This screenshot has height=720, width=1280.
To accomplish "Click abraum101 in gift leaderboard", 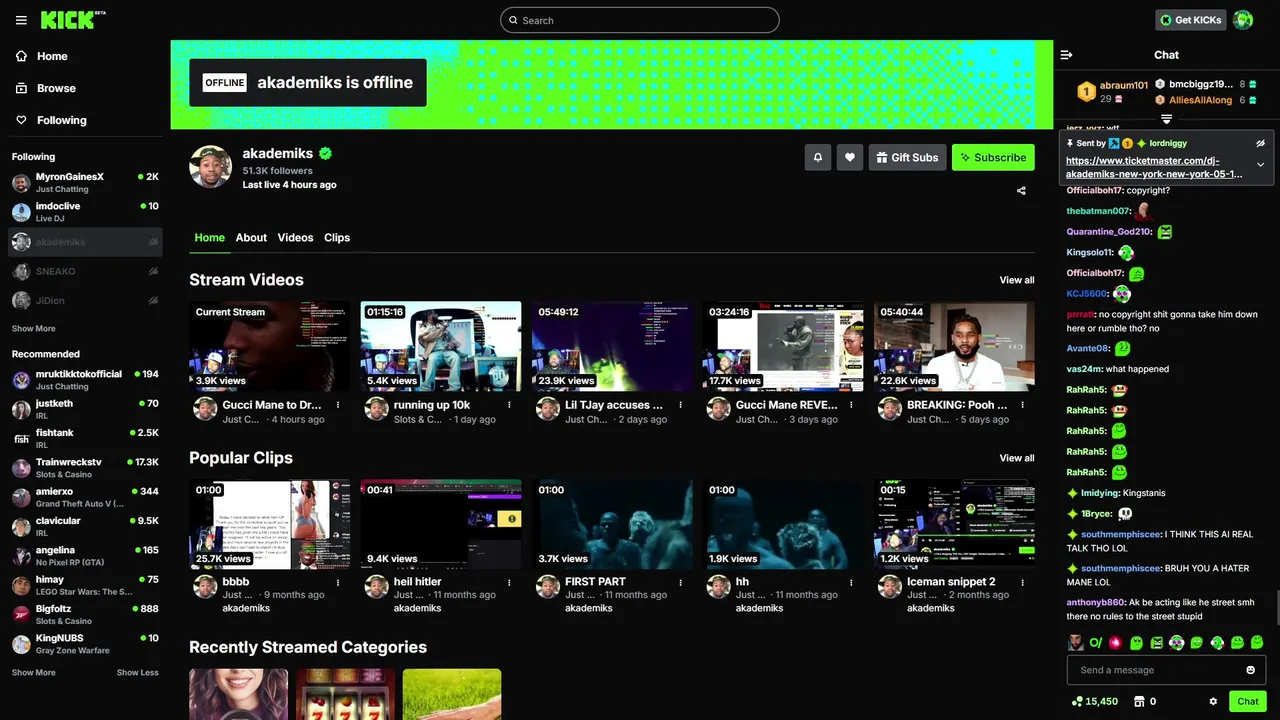I will [1123, 85].
